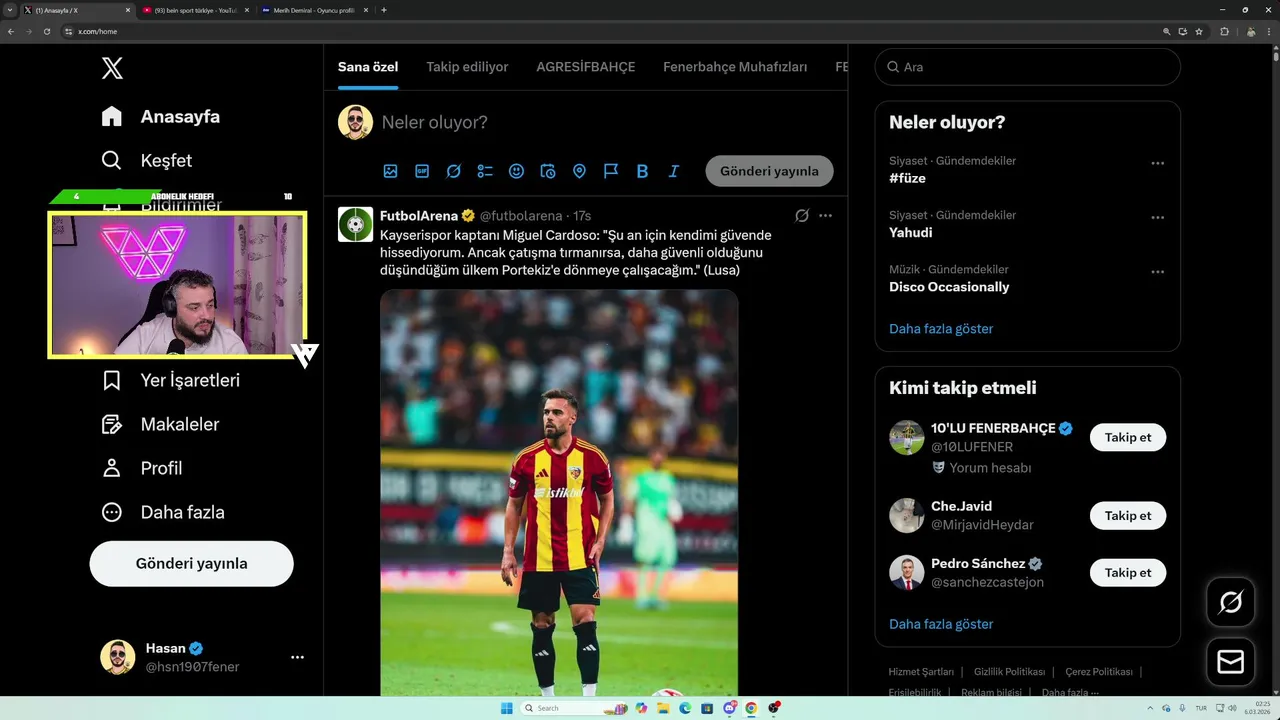This screenshot has height=720, width=1280.
Task: Open the Chrome extensions puzzle icon
Action: (1224, 31)
